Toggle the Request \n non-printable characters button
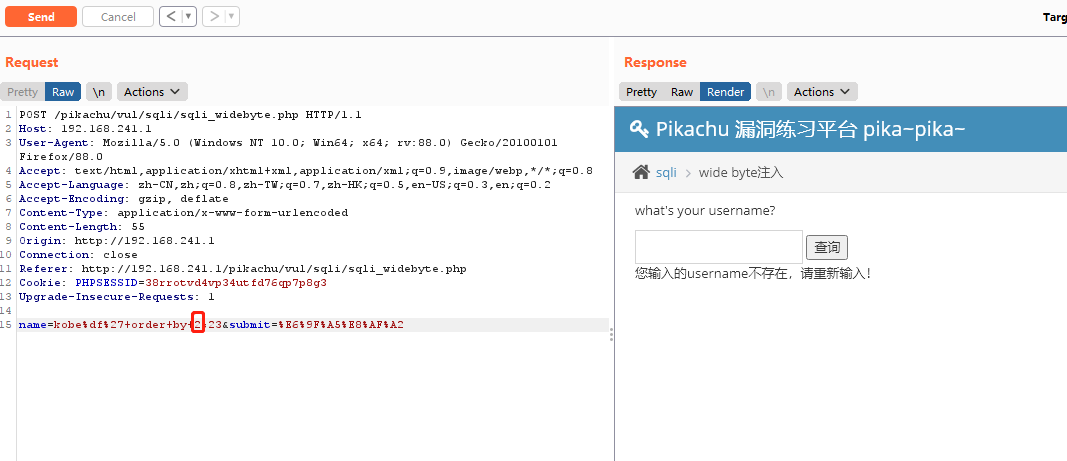Image resolution: width=1067 pixels, height=461 pixels. pyautogui.click(x=99, y=92)
